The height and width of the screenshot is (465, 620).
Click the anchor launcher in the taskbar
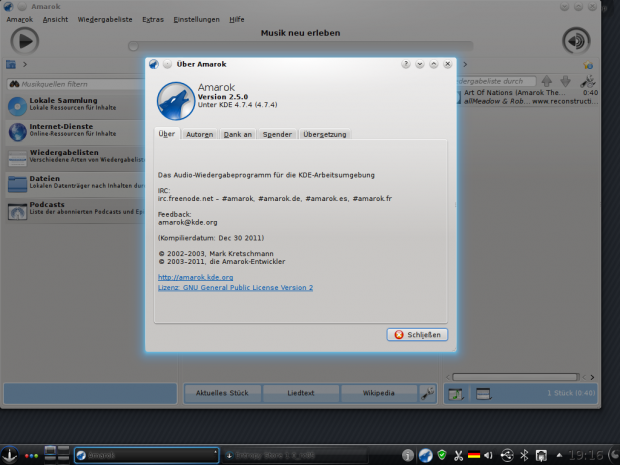9,455
